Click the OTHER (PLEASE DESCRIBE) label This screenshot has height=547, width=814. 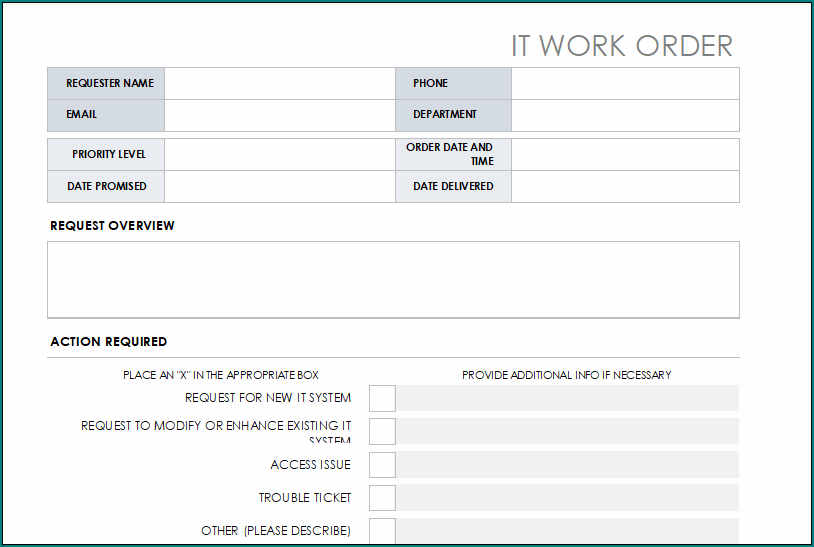coord(276,531)
